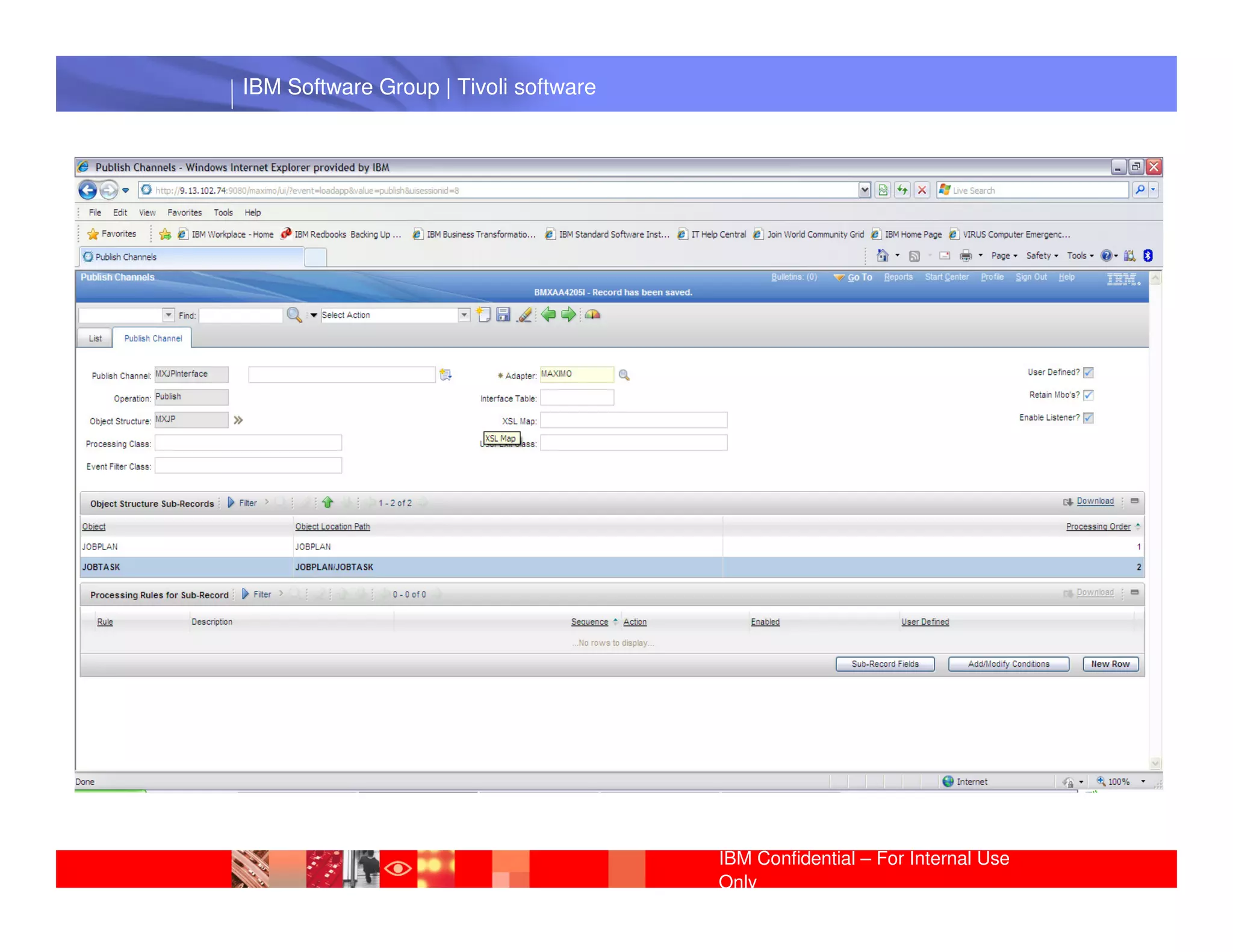
Task: Click the Home icon in command bar
Action: pyautogui.click(x=883, y=256)
